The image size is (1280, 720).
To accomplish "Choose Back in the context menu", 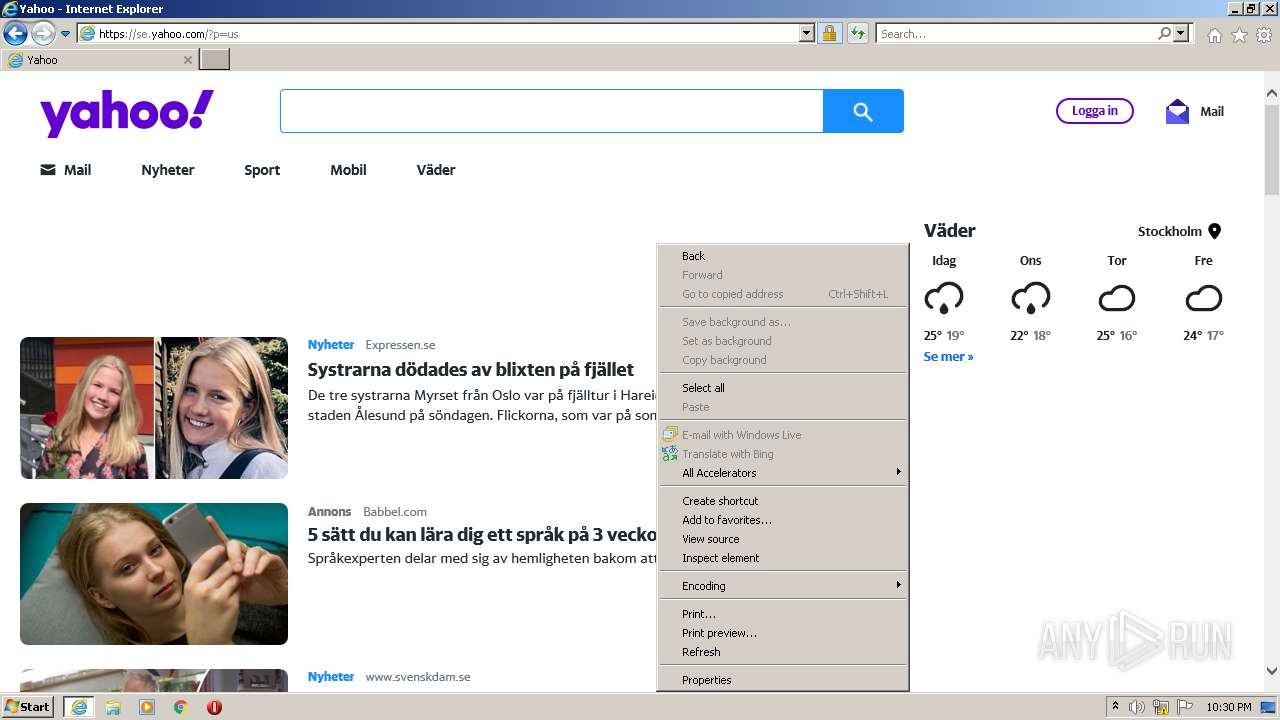I will pyautogui.click(x=783, y=256).
